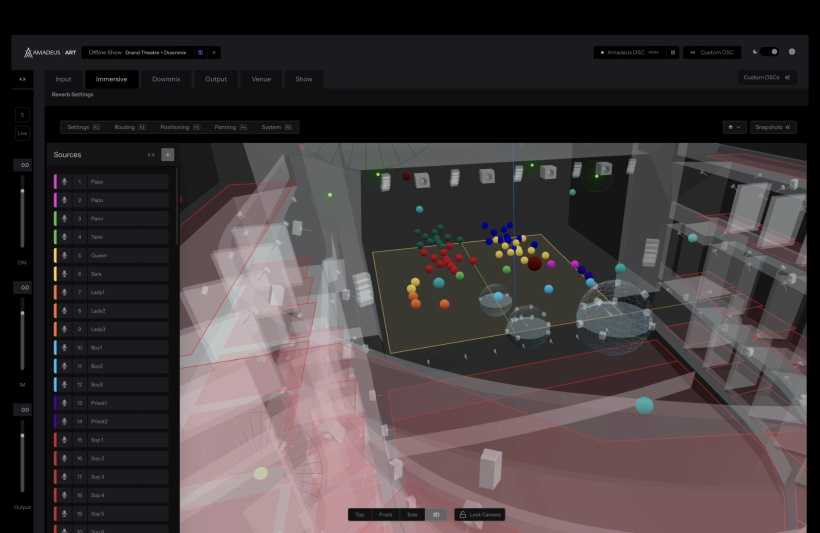The width and height of the screenshot is (820, 533).
Task: Click the microphone icon for Tami
Action: tap(64, 237)
